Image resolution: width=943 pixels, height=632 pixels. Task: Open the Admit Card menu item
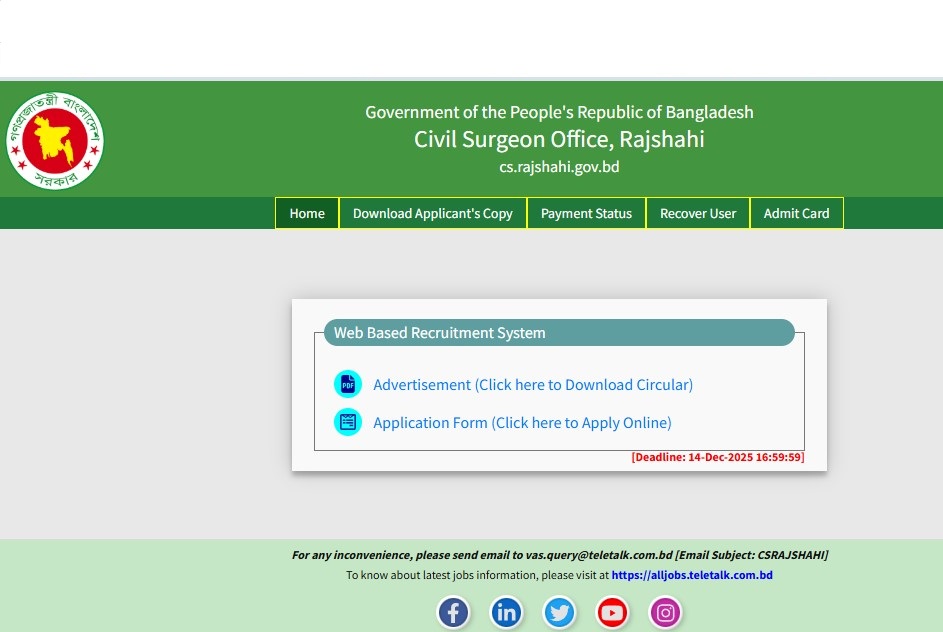pos(796,213)
